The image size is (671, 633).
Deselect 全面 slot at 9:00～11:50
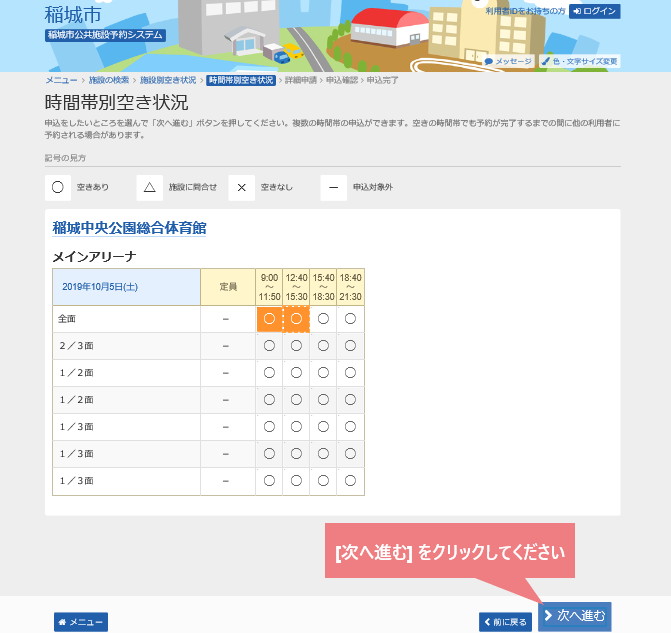(x=269, y=319)
